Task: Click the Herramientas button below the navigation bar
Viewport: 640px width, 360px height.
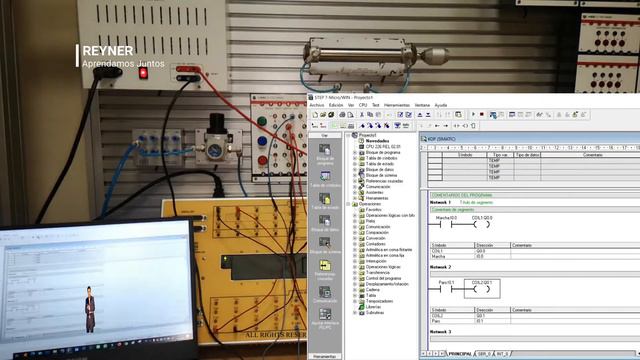Action: [x=325, y=356]
